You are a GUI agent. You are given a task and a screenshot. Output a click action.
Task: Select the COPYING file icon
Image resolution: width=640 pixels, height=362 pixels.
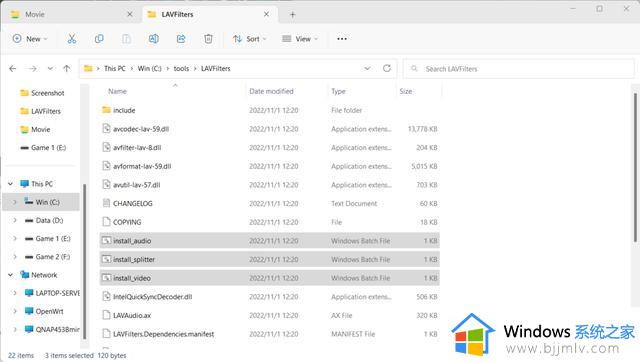coord(106,222)
